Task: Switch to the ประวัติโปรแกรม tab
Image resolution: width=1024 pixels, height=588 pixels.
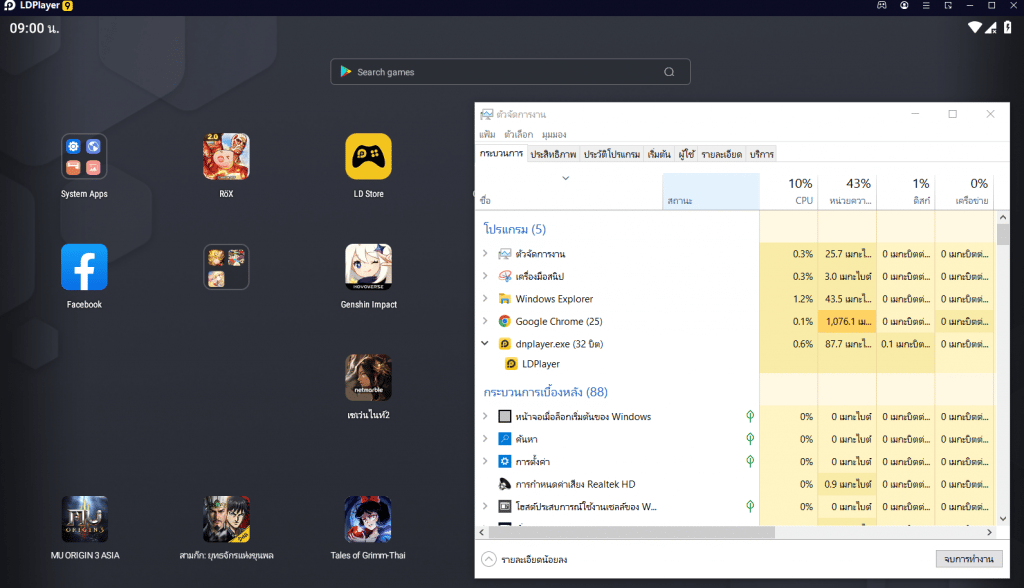Action: 612,154
